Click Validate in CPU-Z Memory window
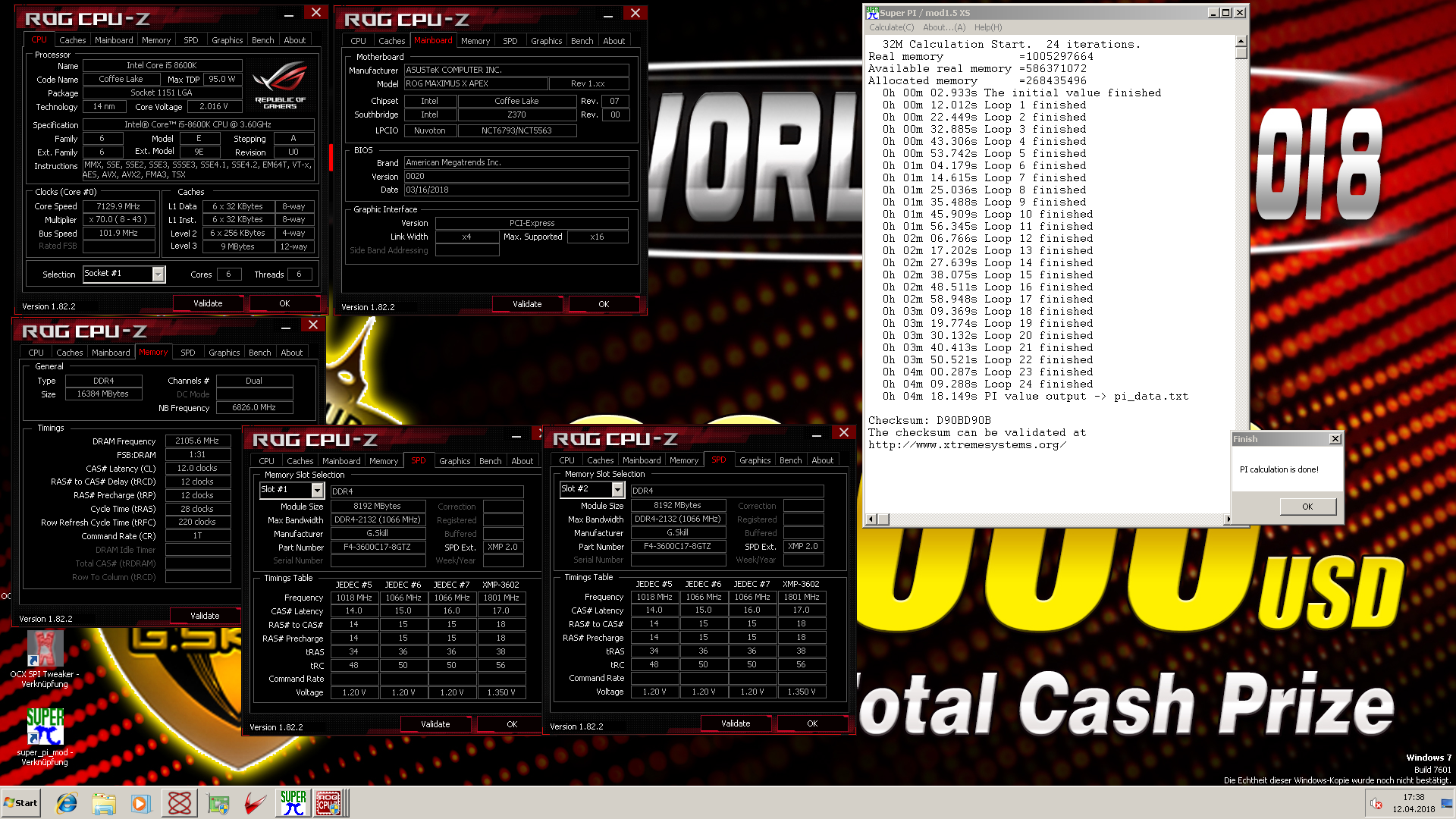Screen dimensions: 1456x819 (205, 616)
